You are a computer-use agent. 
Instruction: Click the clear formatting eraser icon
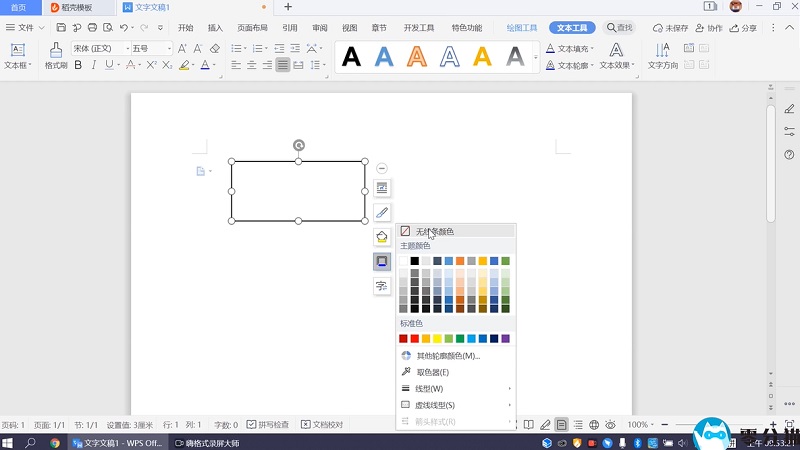[x=215, y=48]
